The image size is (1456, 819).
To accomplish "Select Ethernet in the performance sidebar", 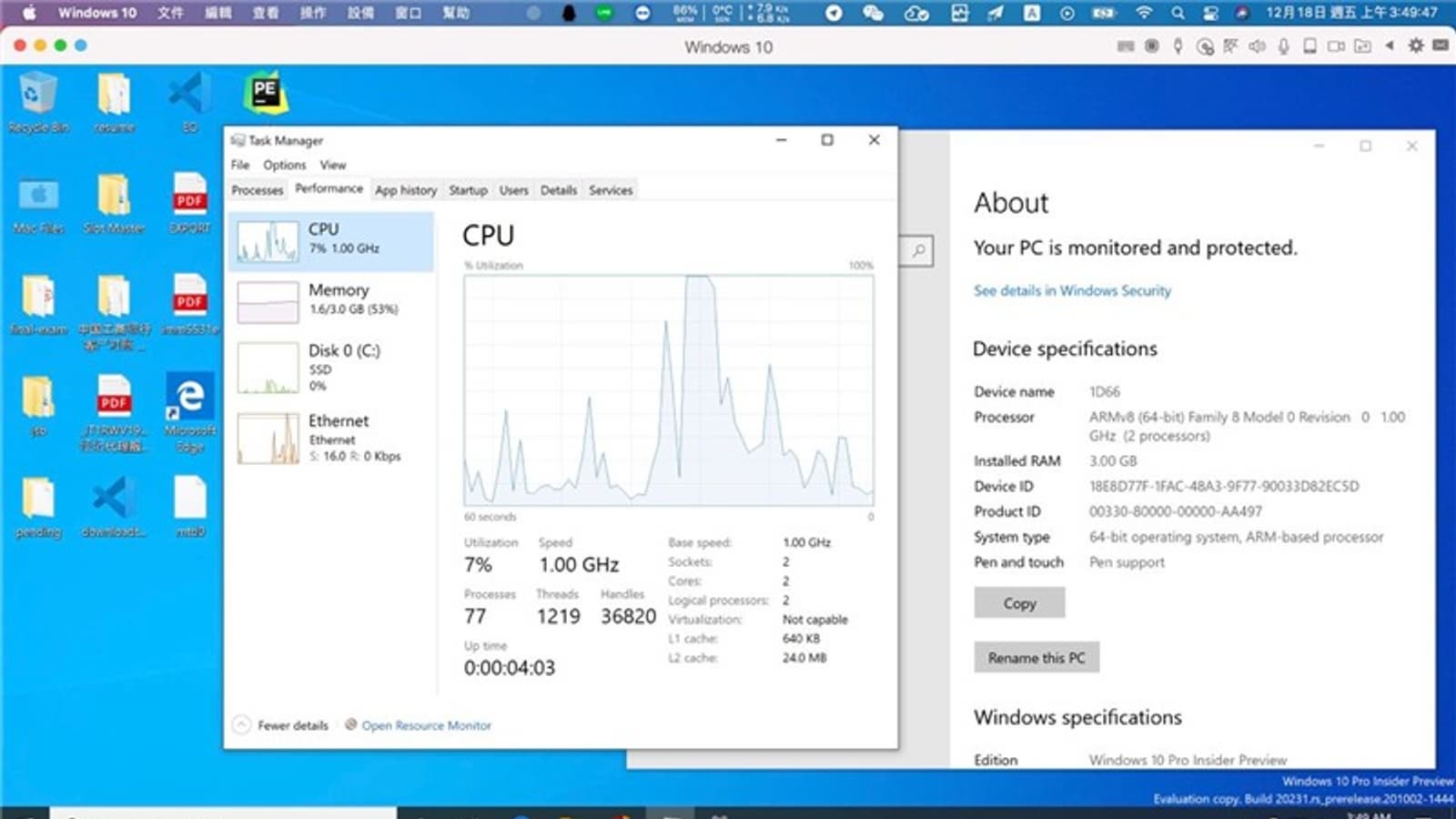I will [331, 438].
